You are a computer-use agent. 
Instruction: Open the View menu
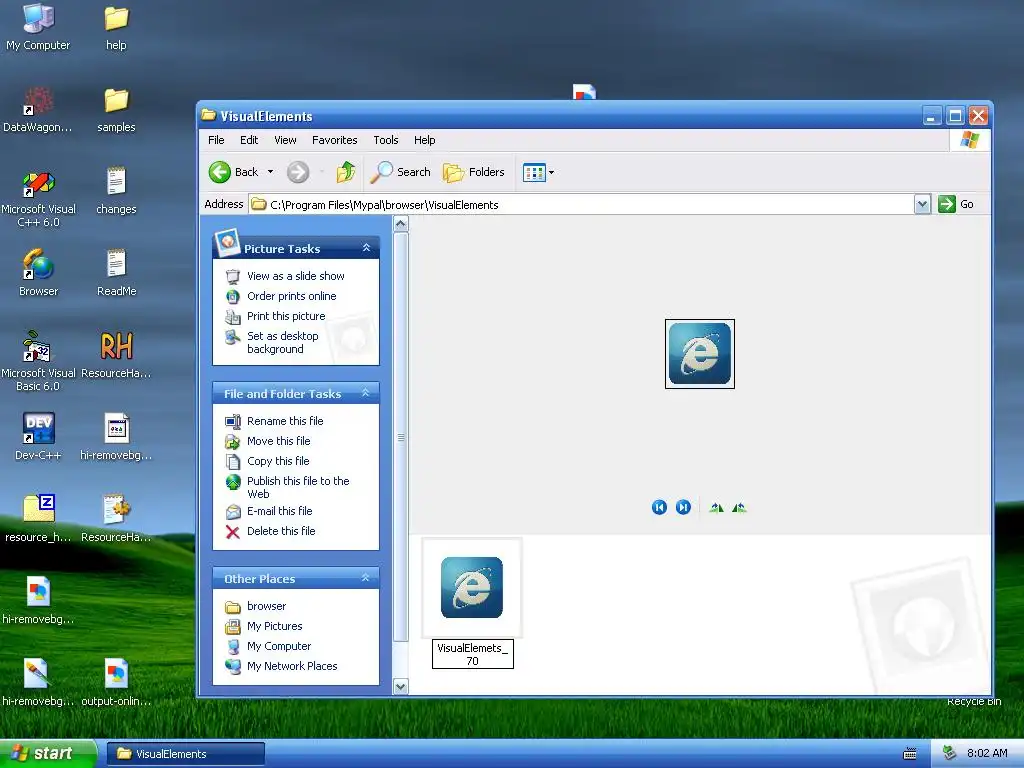tap(285, 140)
